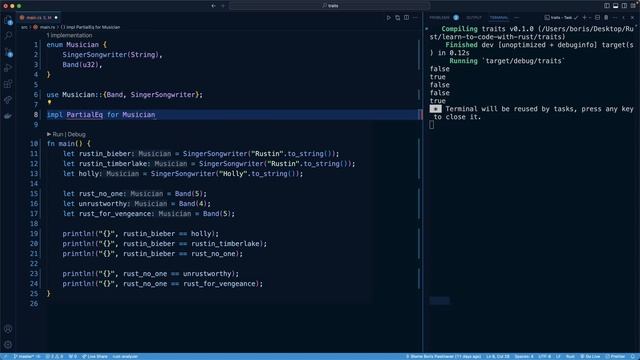Split the terminal panel
The height and width of the screenshot is (360, 640).
597,18
